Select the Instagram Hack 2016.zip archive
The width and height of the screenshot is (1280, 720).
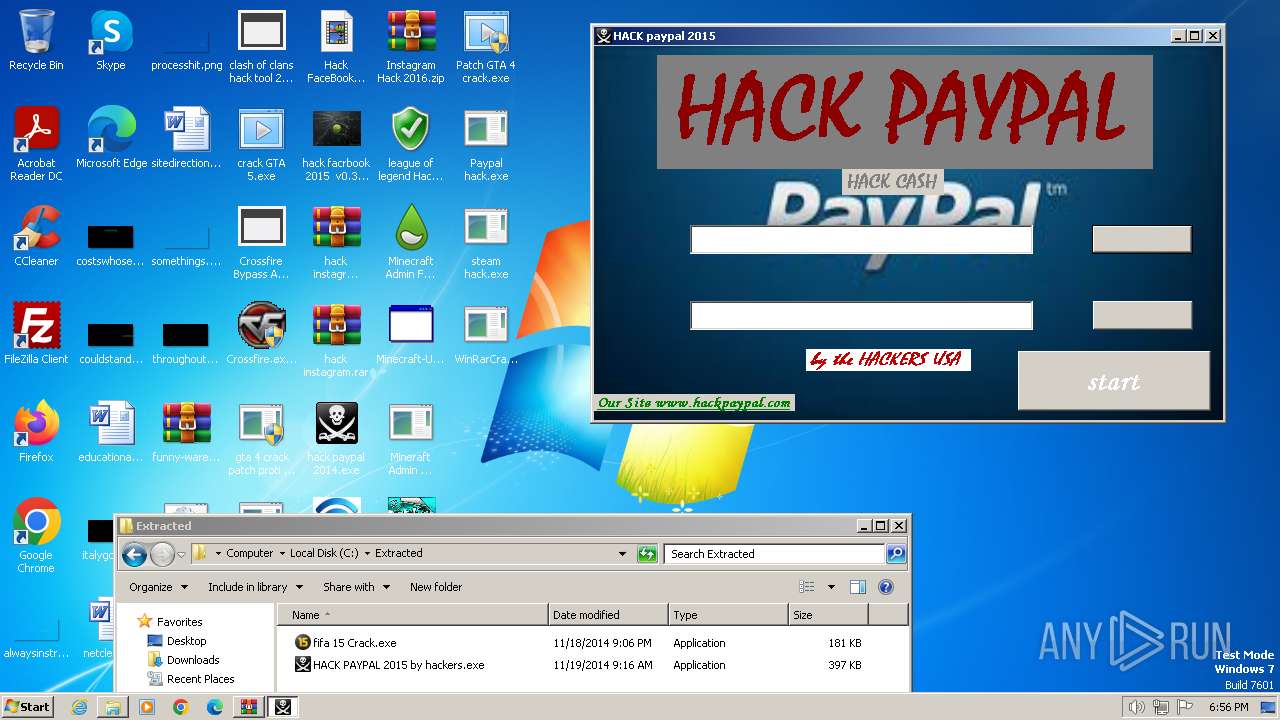(411, 47)
